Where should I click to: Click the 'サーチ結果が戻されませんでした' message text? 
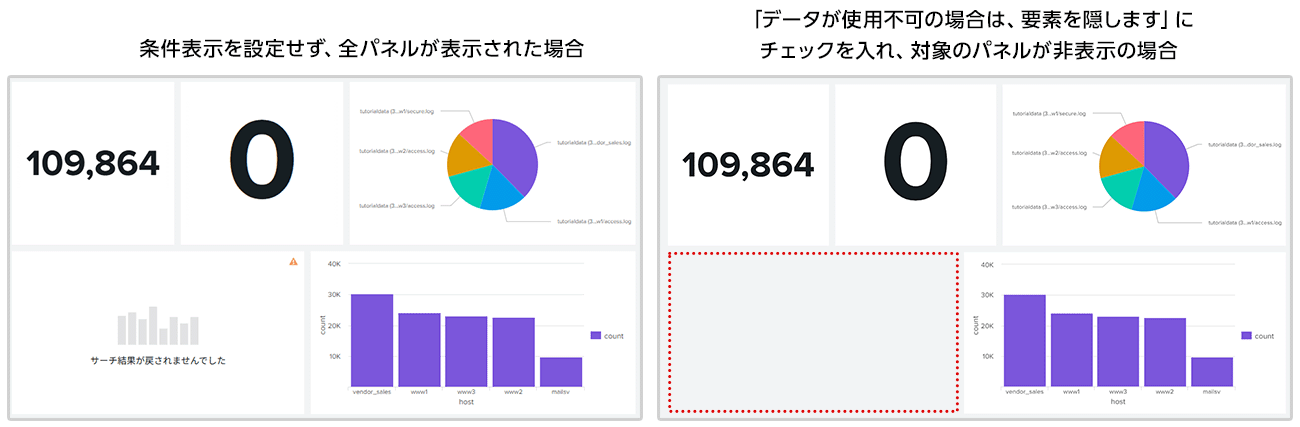(158, 360)
